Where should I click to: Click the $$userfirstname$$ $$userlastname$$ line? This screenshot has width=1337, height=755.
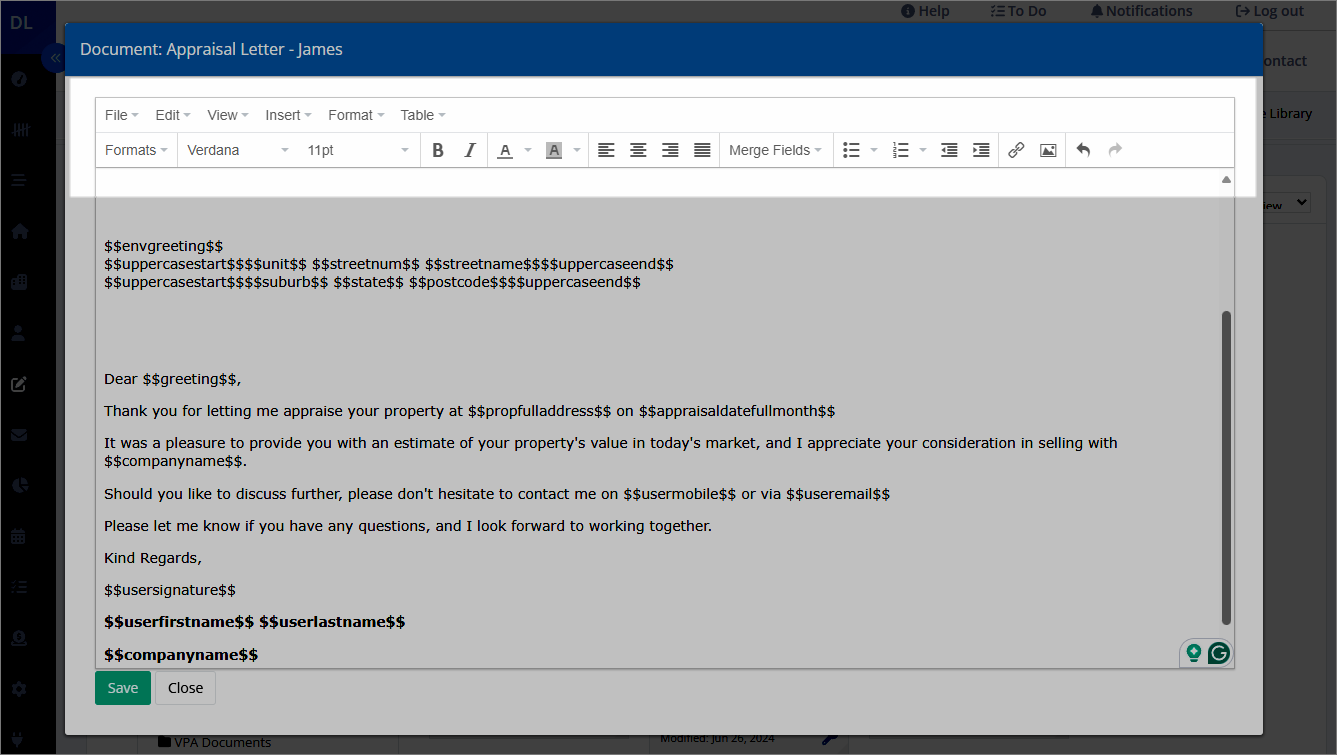255,622
